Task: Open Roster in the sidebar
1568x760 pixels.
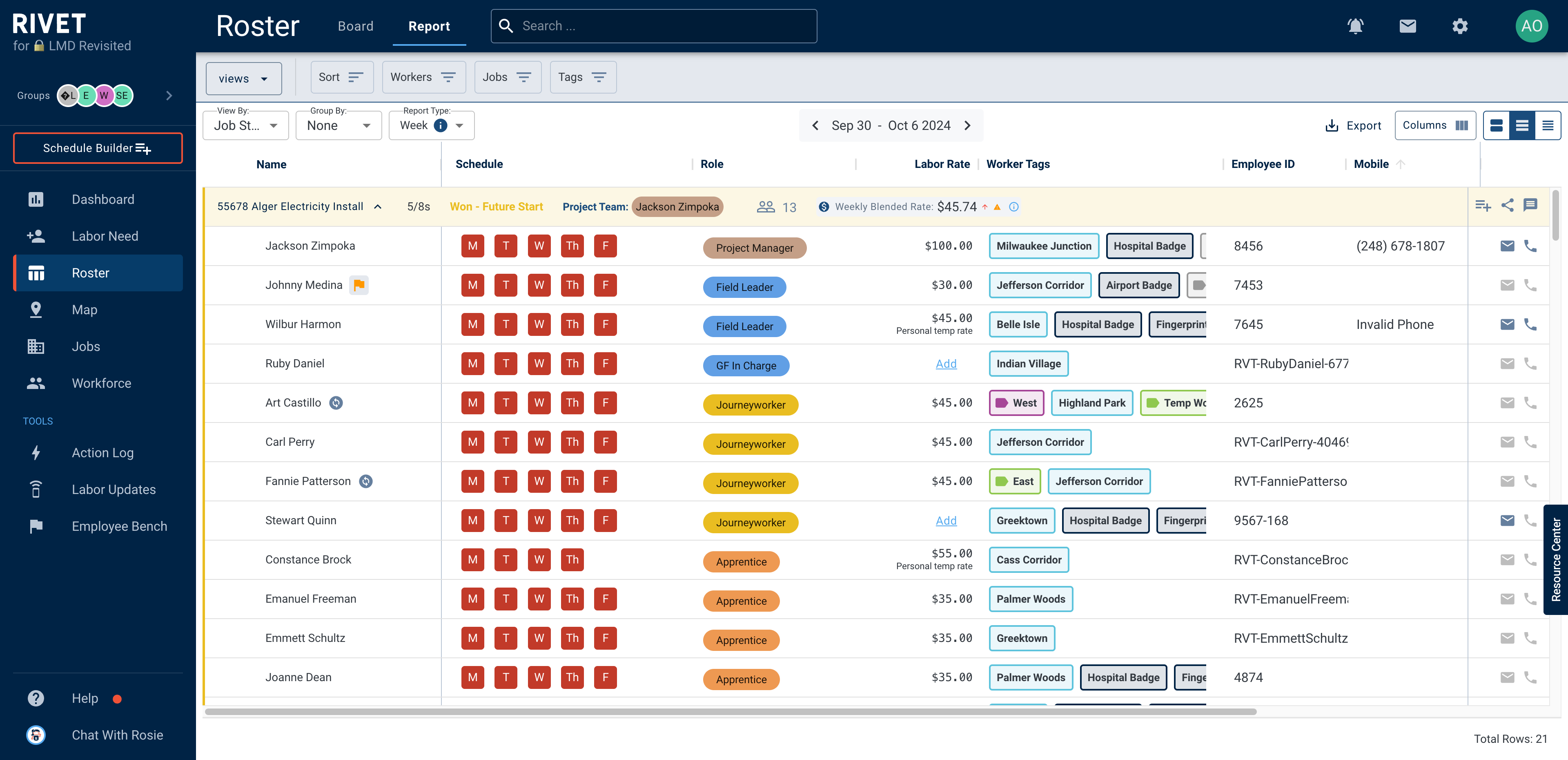Action: pyautogui.click(x=98, y=273)
